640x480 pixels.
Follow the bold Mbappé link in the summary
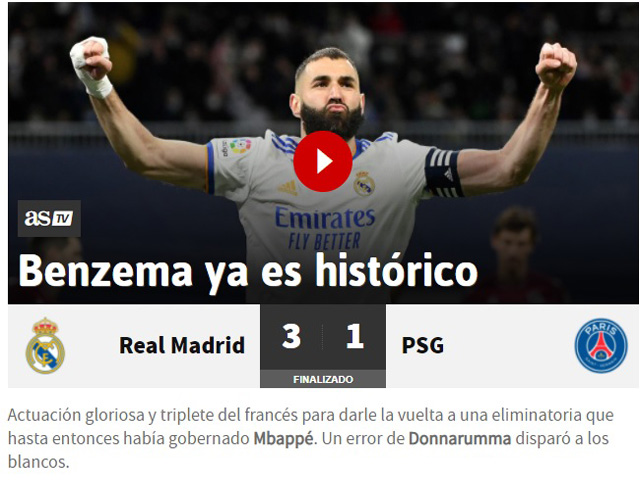[x=285, y=439]
